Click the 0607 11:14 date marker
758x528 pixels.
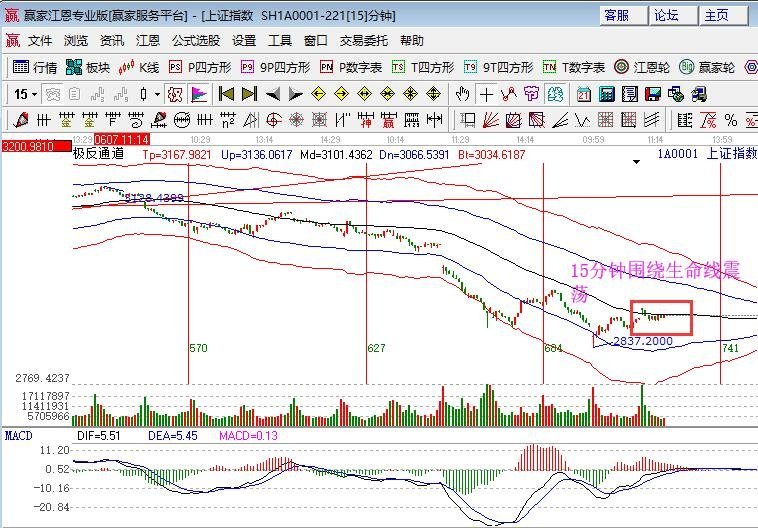pos(122,140)
